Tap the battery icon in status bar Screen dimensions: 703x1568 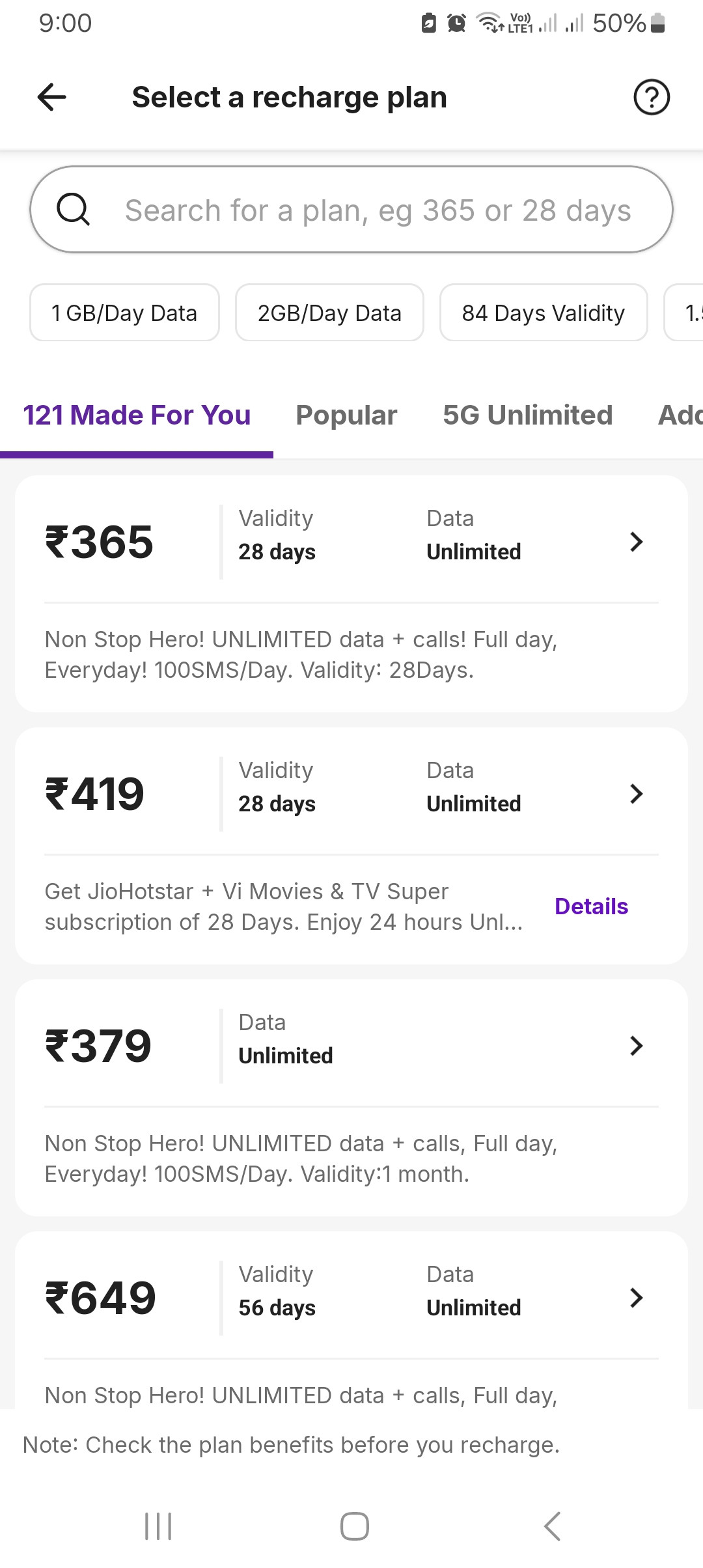click(657, 23)
